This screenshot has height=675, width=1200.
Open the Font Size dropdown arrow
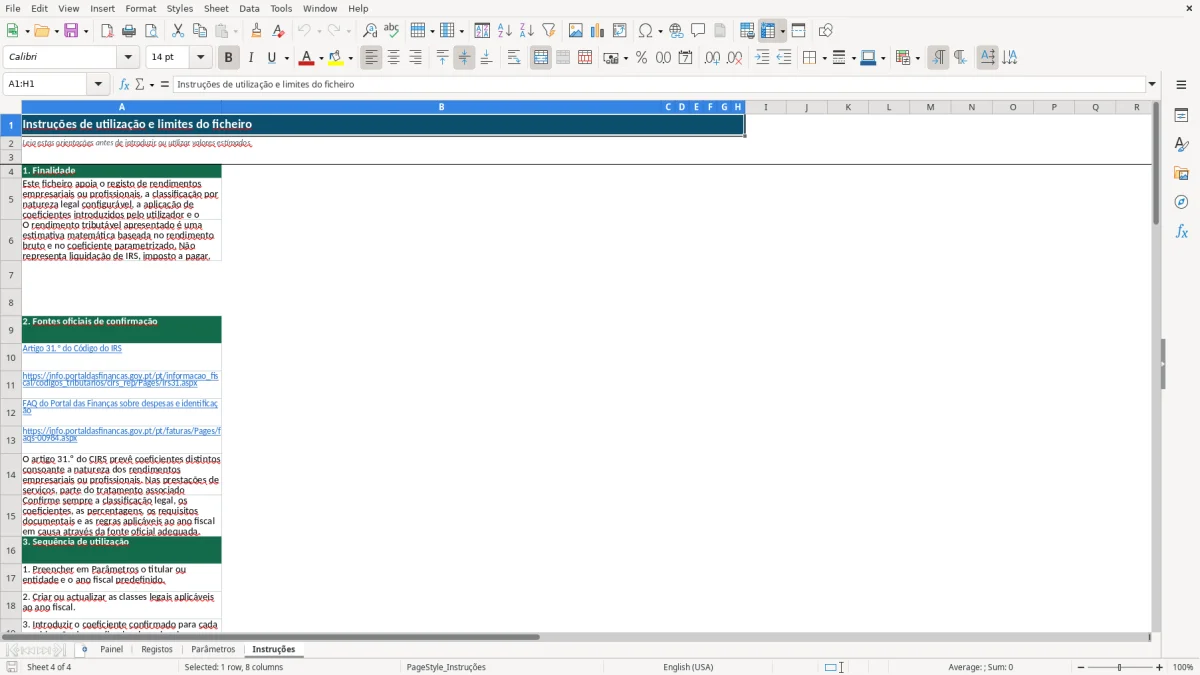coord(200,58)
